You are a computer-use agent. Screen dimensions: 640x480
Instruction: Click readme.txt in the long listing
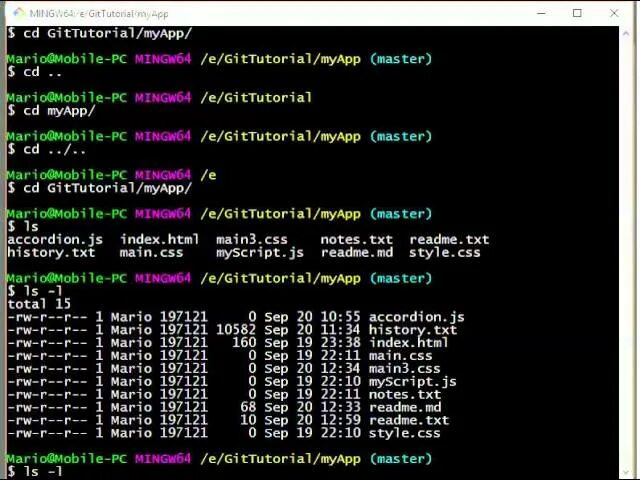click(x=409, y=420)
